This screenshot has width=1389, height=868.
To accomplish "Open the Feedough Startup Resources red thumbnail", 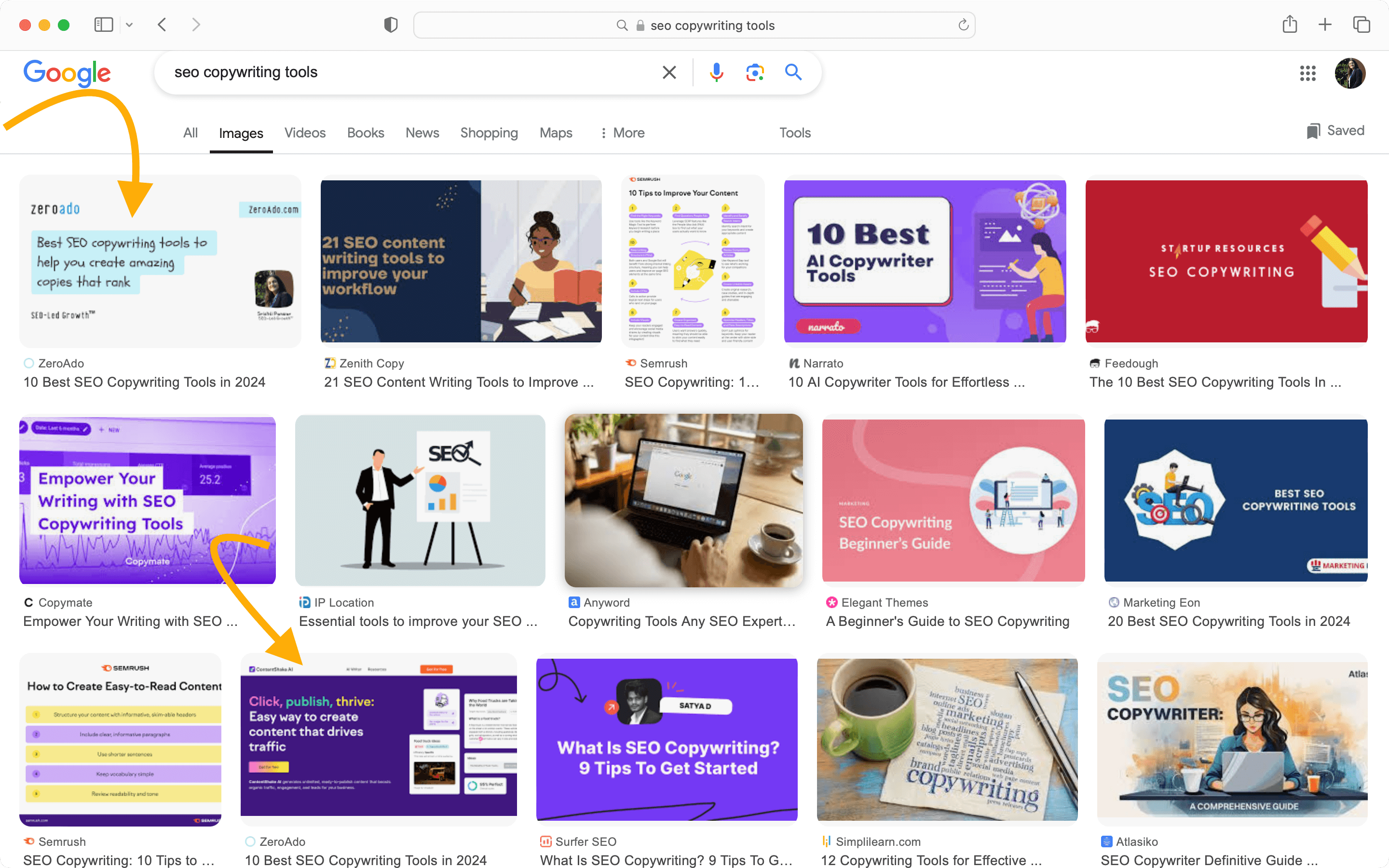I will (x=1226, y=261).
